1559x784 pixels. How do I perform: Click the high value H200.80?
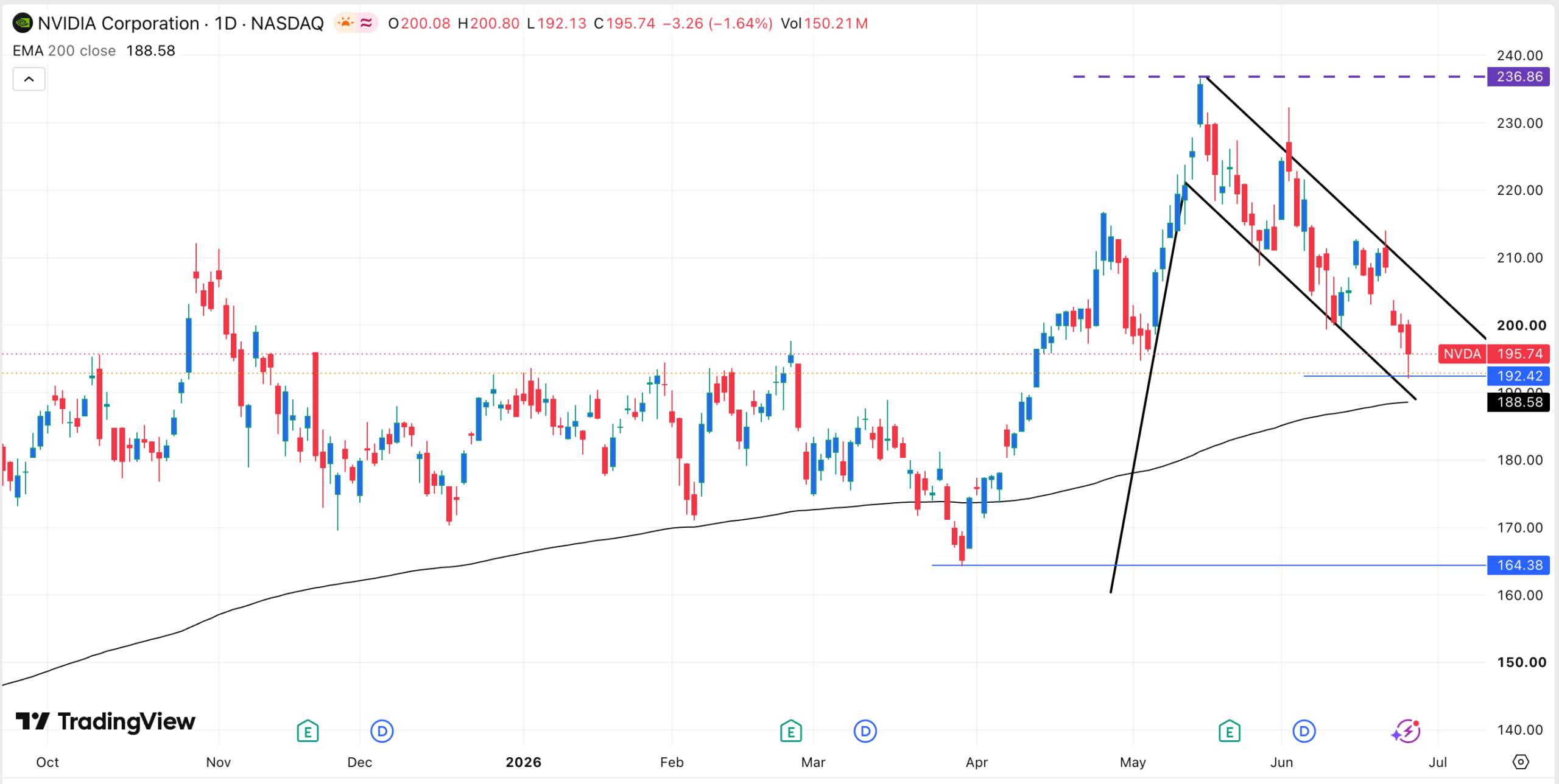[488, 23]
